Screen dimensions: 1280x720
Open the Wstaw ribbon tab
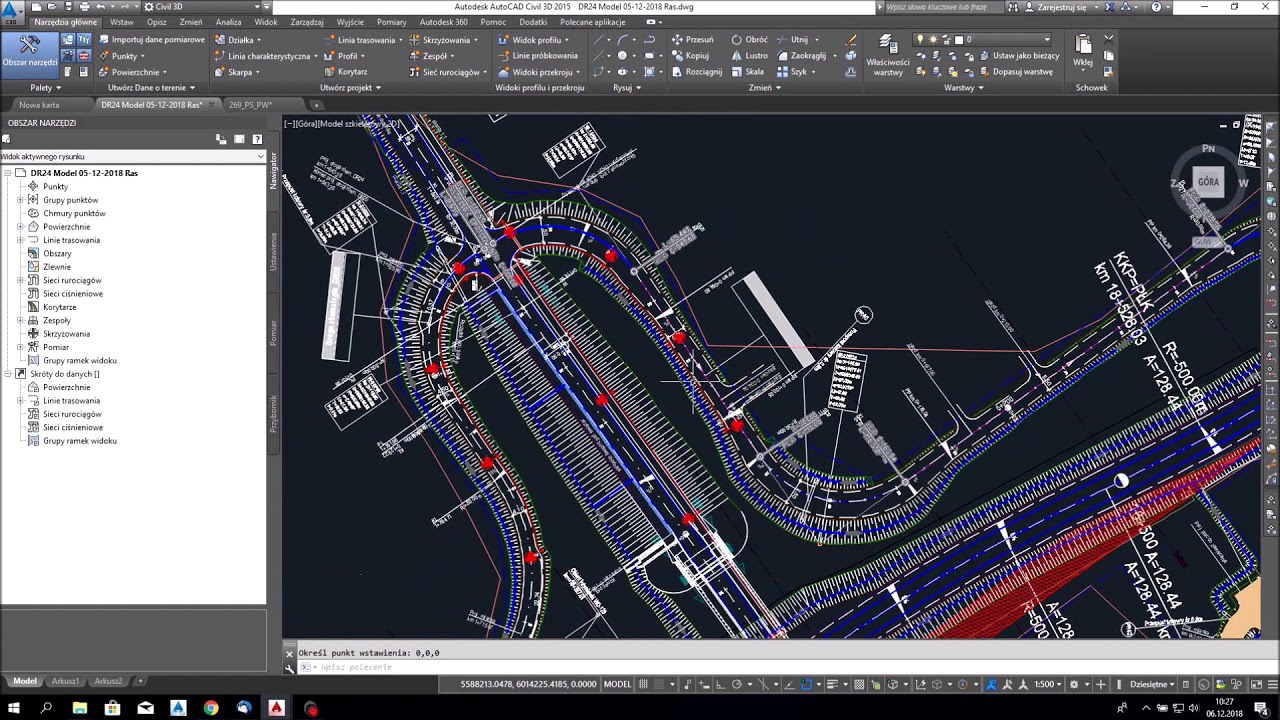point(122,21)
